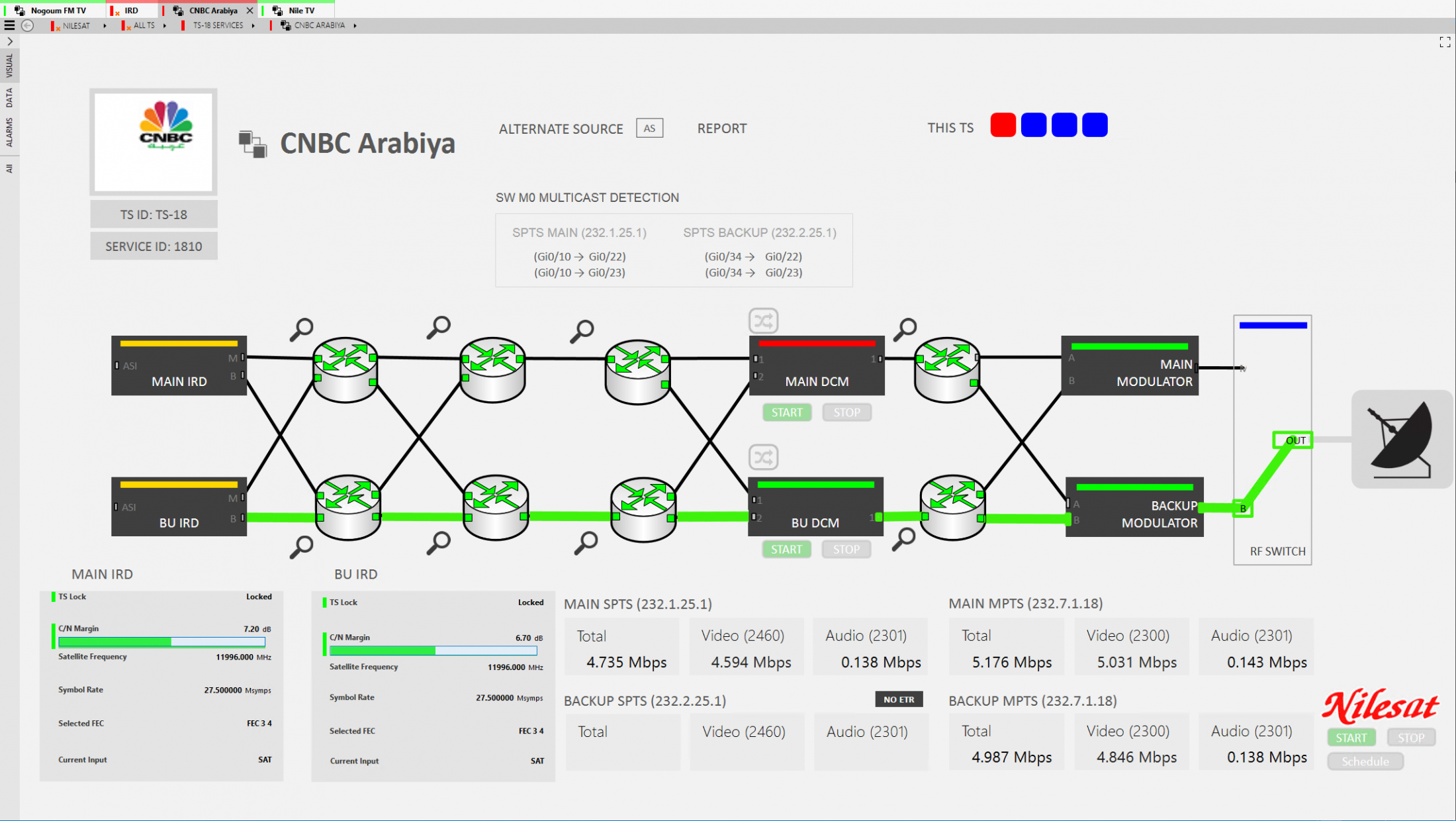Click the satellite dish icon
Screen dimensions: 1456x821
[x=1401, y=440]
